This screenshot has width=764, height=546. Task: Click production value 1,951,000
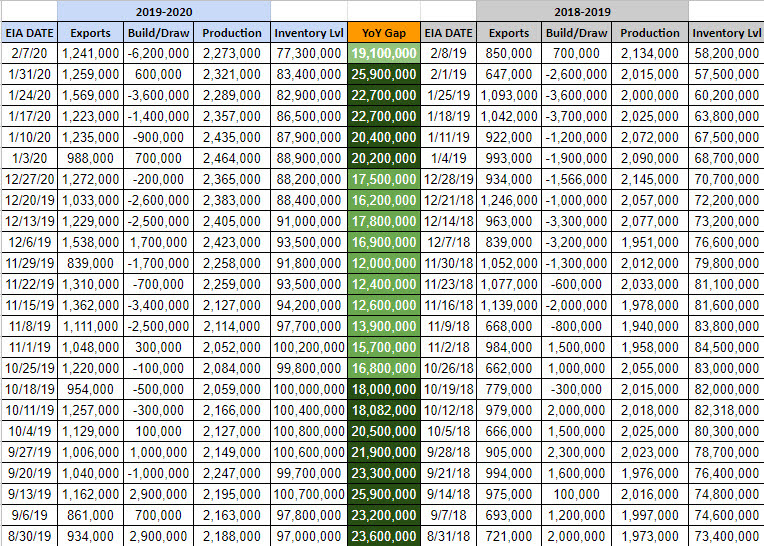coord(650,242)
